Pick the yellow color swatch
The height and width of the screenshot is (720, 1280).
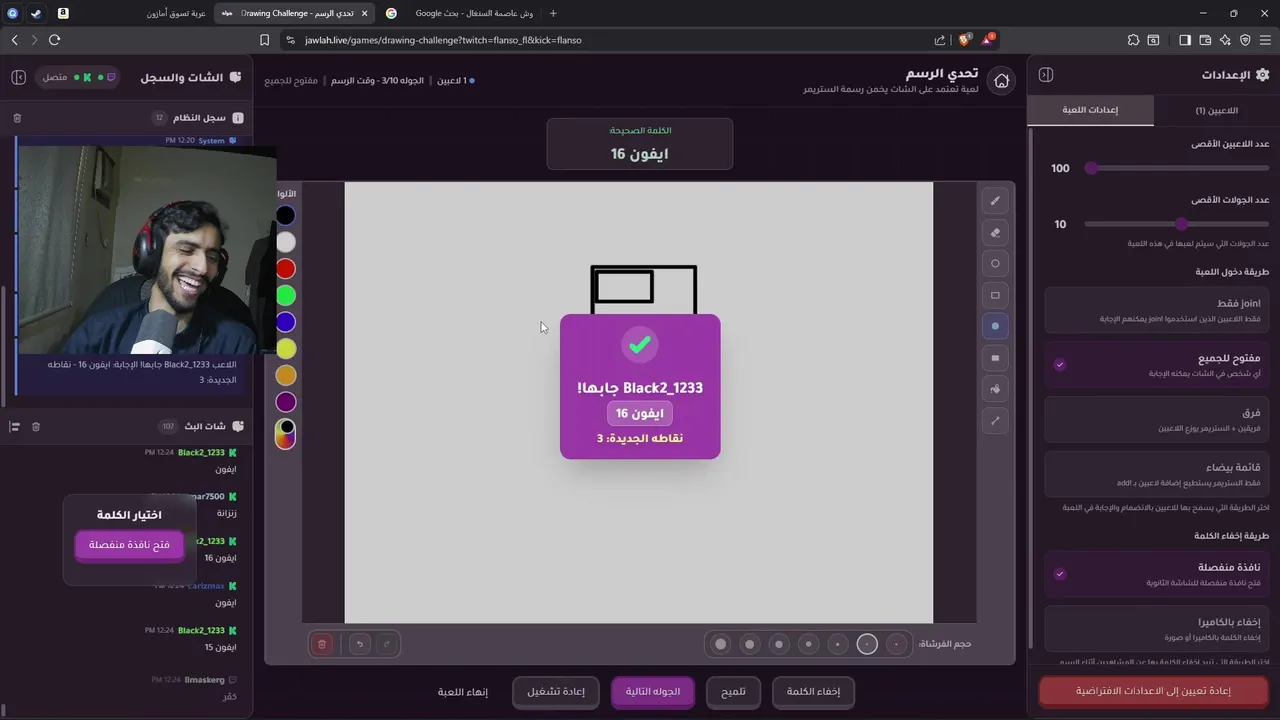(286, 349)
